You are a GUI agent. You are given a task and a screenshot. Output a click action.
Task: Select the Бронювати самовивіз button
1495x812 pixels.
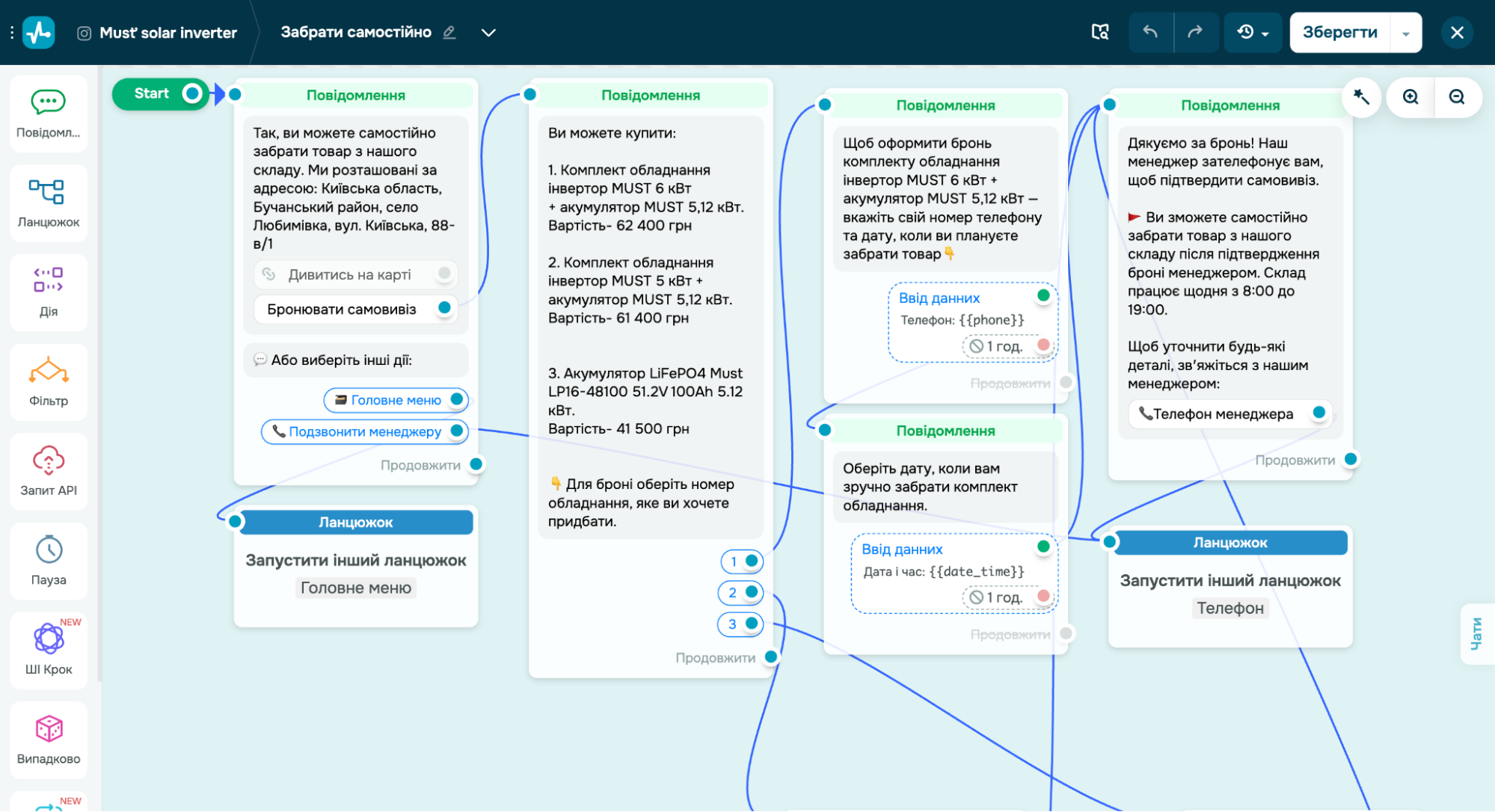(355, 309)
